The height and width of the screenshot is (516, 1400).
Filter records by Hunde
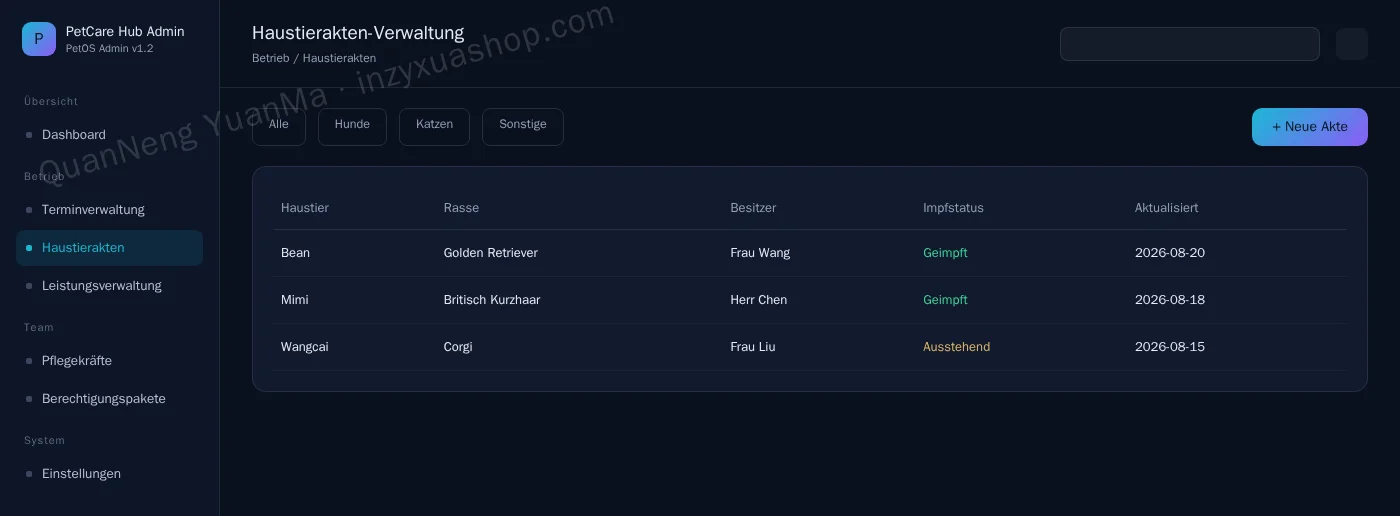click(x=352, y=126)
